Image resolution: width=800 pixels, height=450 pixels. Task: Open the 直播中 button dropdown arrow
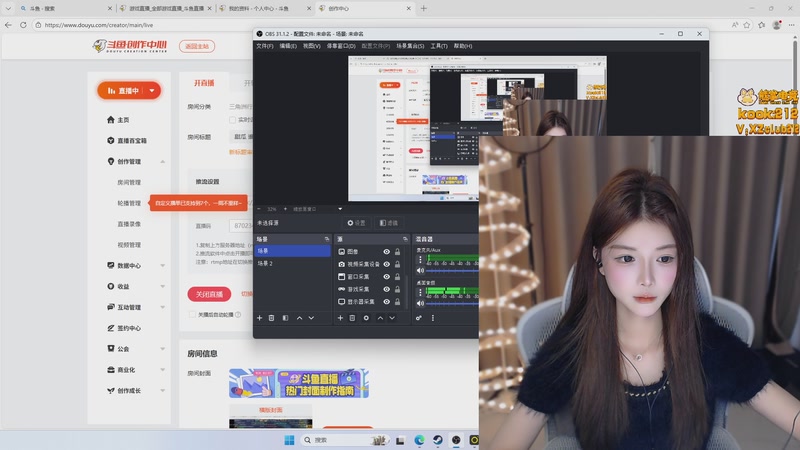tap(152, 91)
